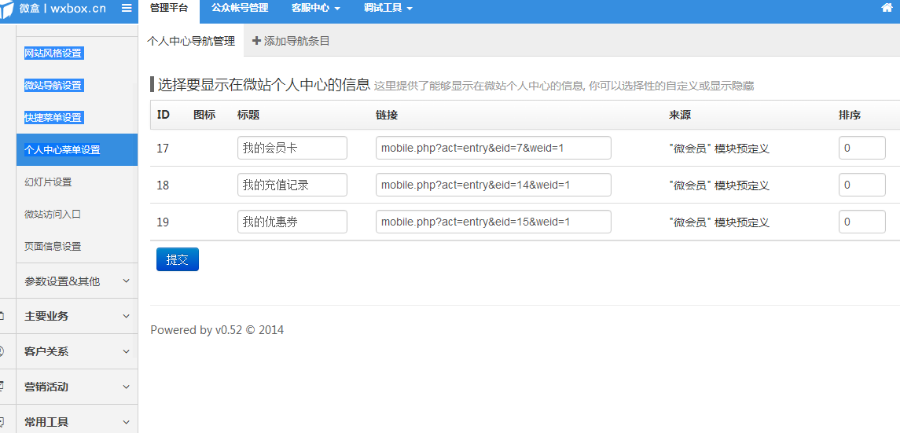Open the 调试工具 dropdown menu
The width and height of the screenshot is (900, 433).
point(389,8)
